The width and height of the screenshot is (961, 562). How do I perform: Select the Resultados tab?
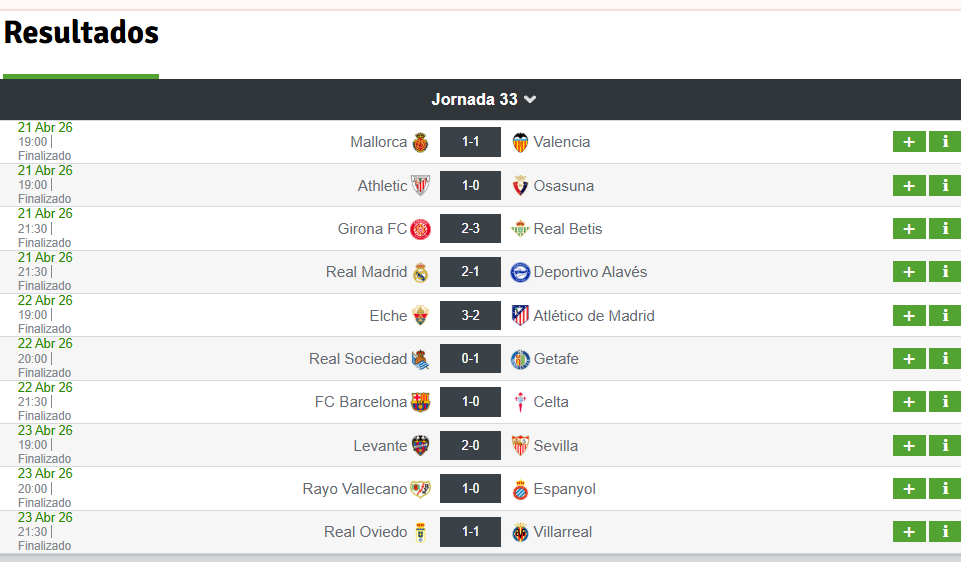tap(81, 32)
